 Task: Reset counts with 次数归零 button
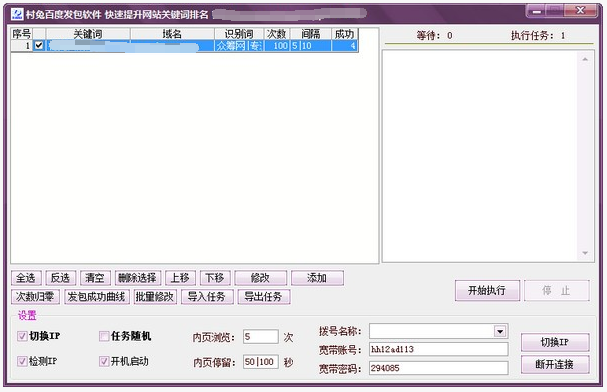(x=35, y=297)
